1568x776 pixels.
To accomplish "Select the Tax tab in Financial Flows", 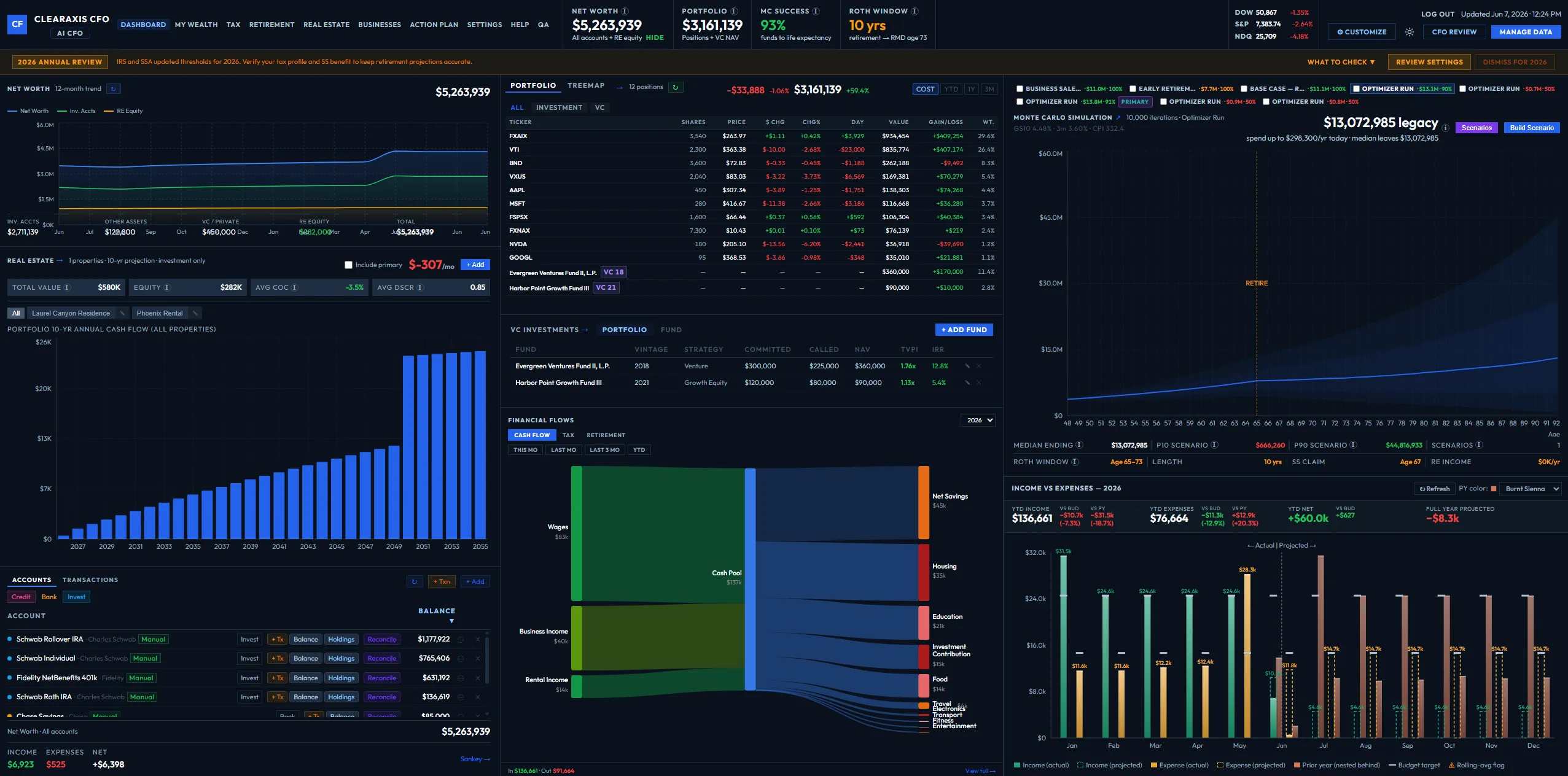I will tap(568, 435).
